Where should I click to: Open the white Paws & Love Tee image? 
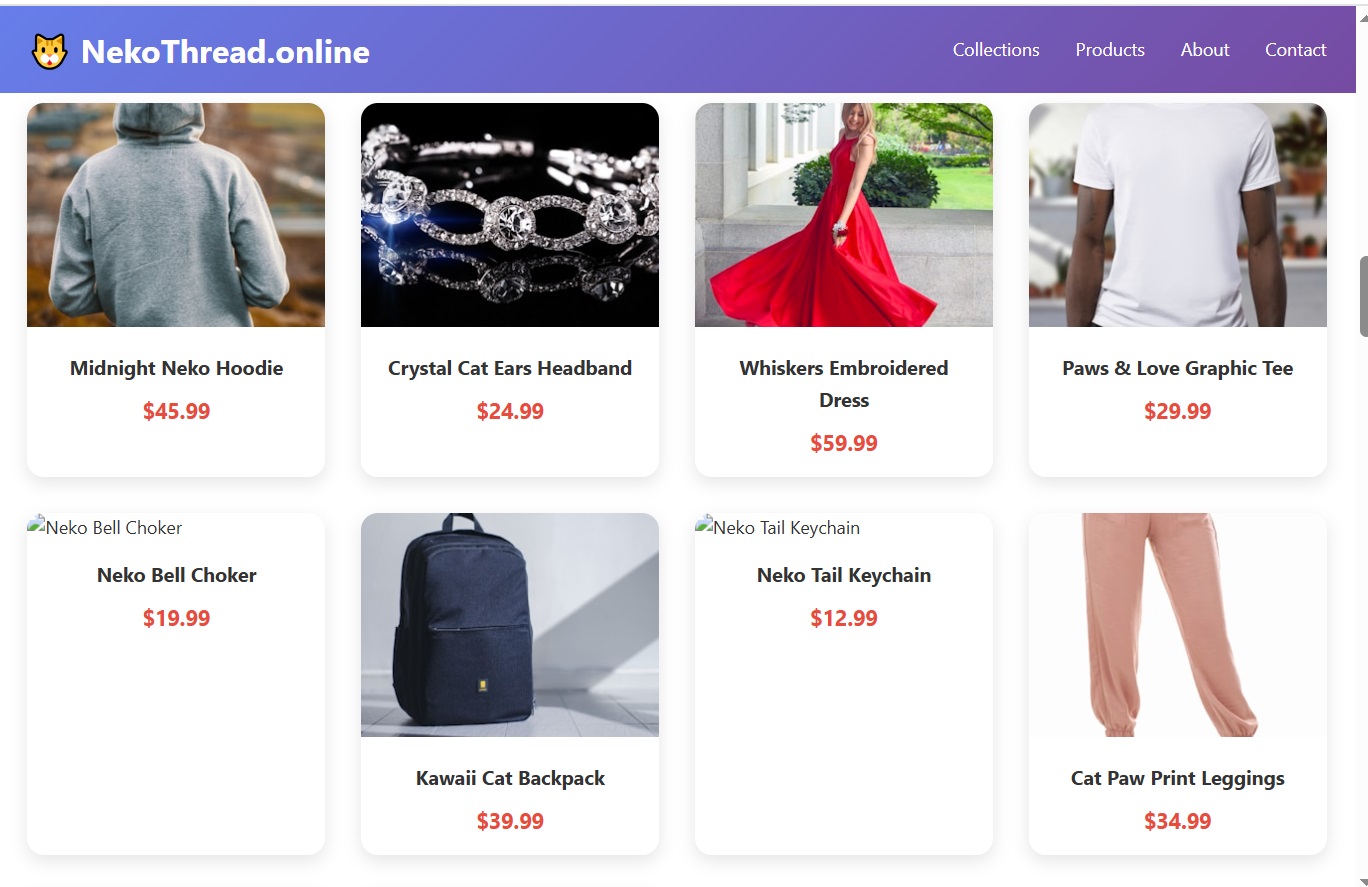pyautogui.click(x=1178, y=215)
